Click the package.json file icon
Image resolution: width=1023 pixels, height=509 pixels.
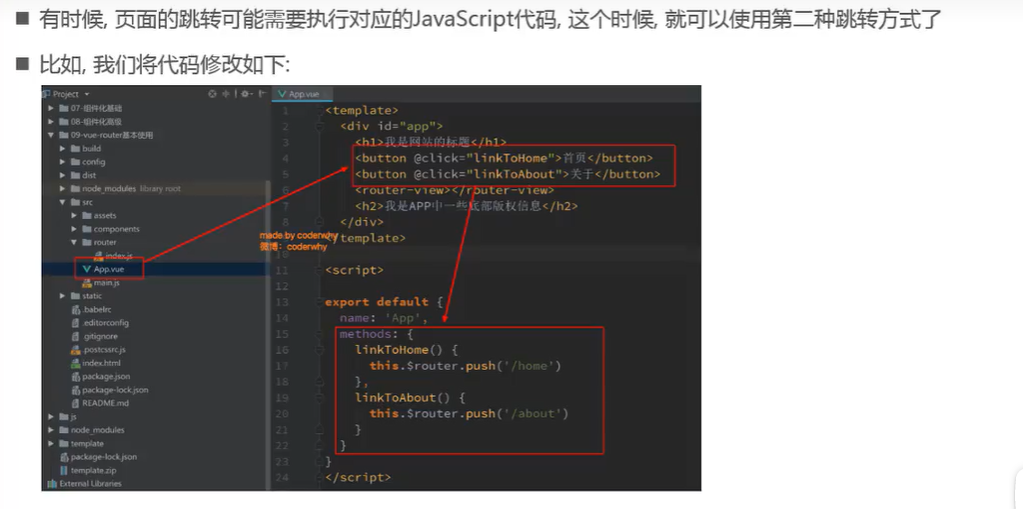[x=76, y=377]
